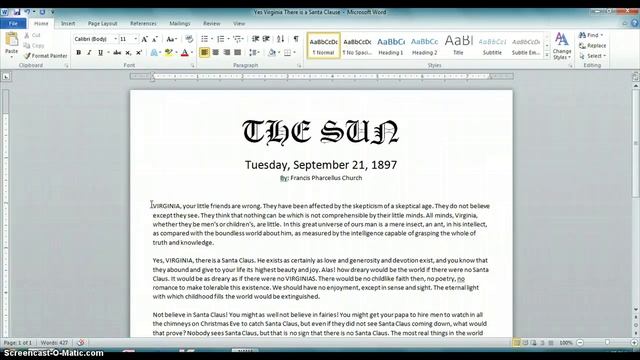Click the Replace button
640x360 pixels.
pyautogui.click(x=593, y=45)
